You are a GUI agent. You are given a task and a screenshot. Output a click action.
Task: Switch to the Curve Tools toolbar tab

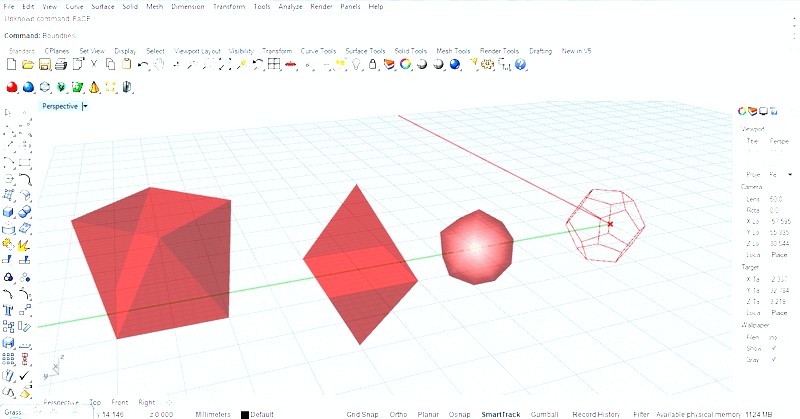point(318,51)
